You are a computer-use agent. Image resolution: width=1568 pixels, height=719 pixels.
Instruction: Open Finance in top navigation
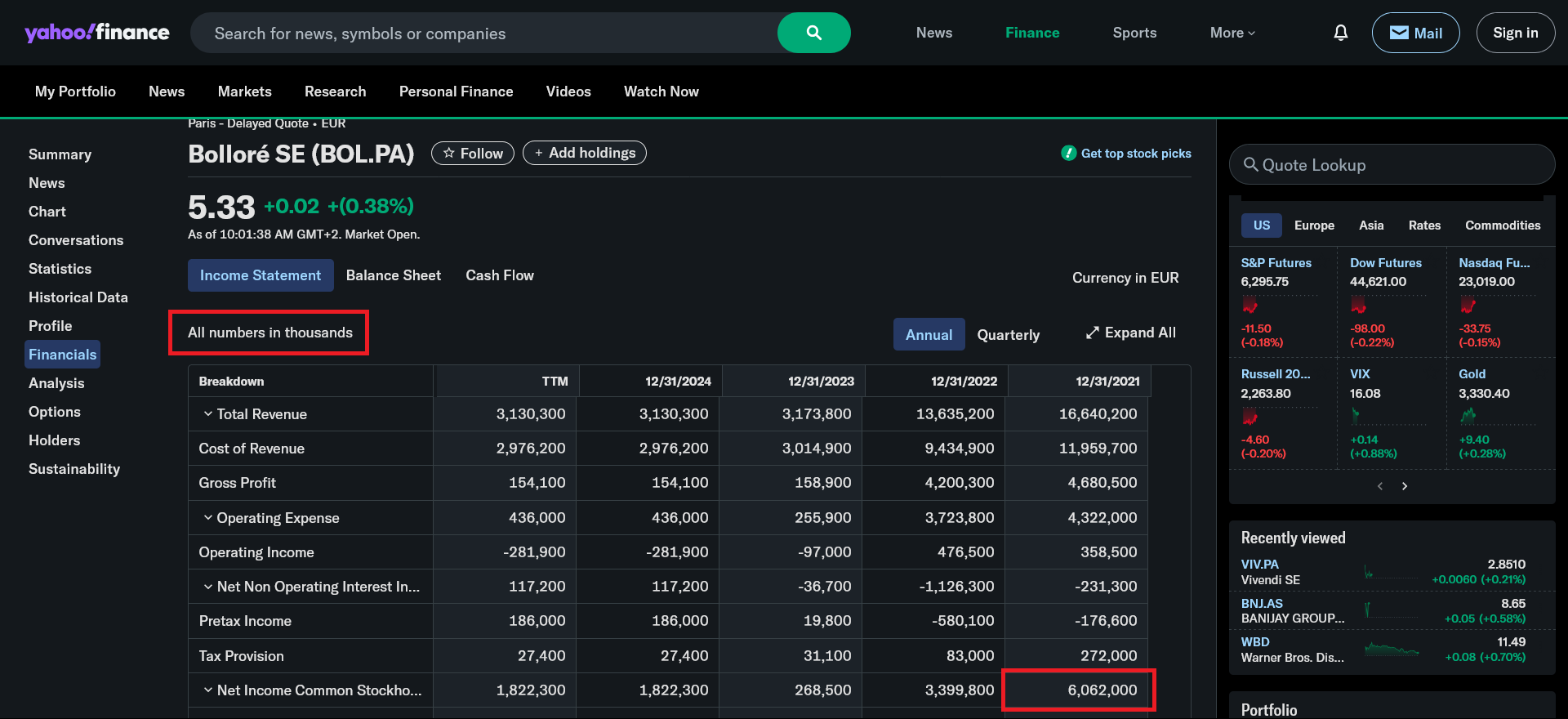pyautogui.click(x=1032, y=33)
